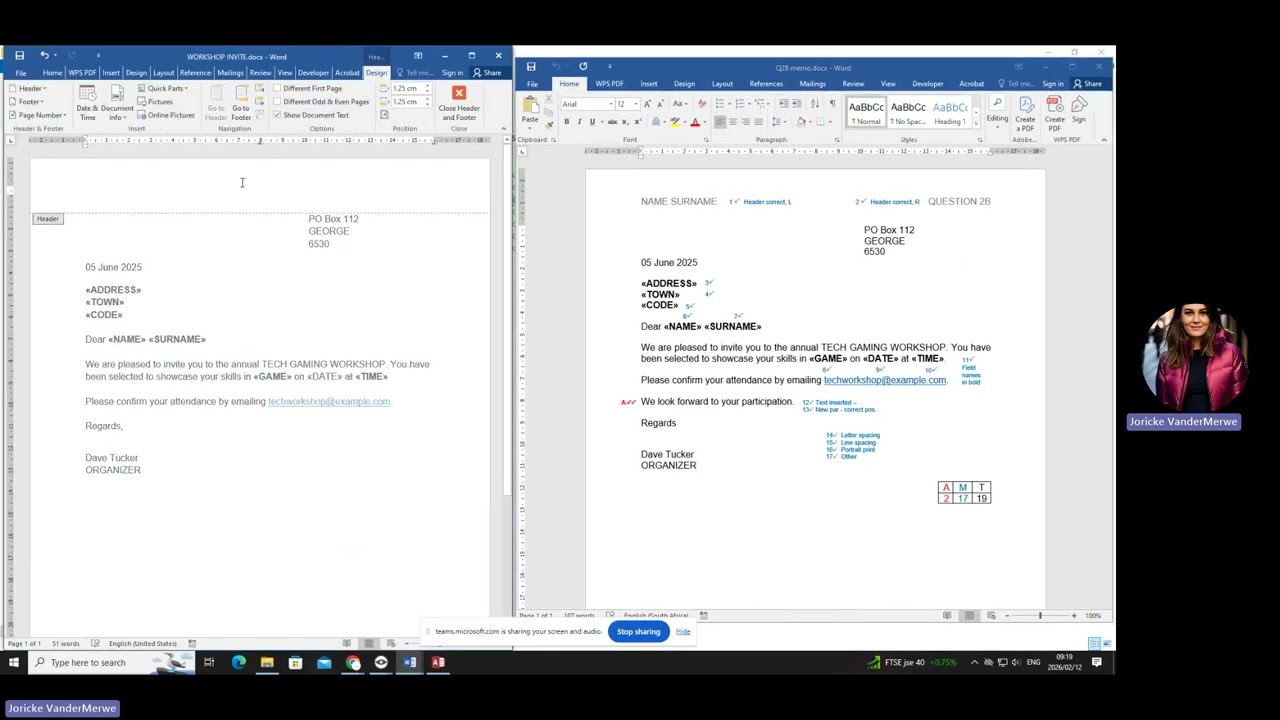The image size is (1280, 720).
Task: Open the Insert tab in Q2B memo window
Action: click(x=649, y=84)
